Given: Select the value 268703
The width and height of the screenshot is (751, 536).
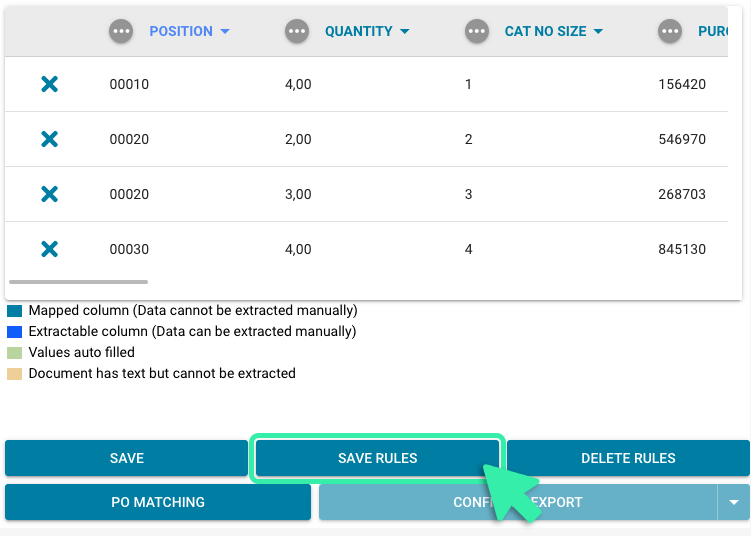Looking at the screenshot, I should click(x=682, y=194).
